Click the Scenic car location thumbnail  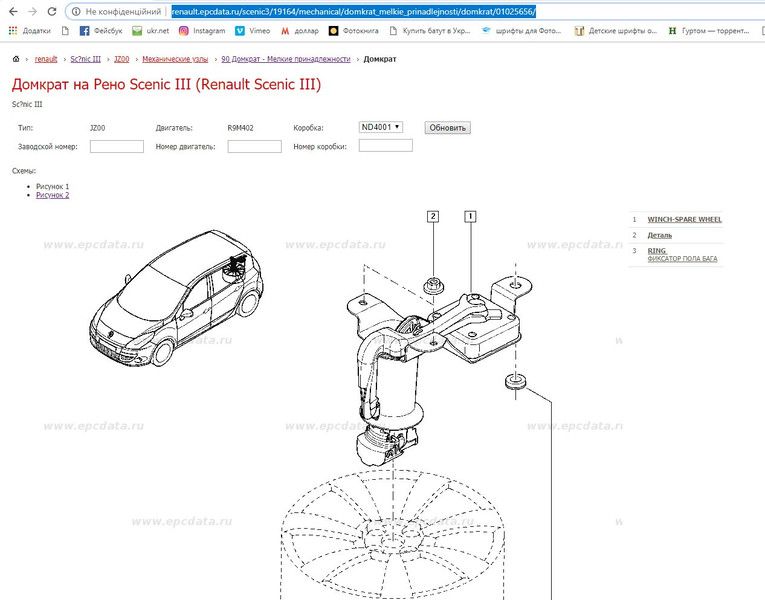pos(176,299)
